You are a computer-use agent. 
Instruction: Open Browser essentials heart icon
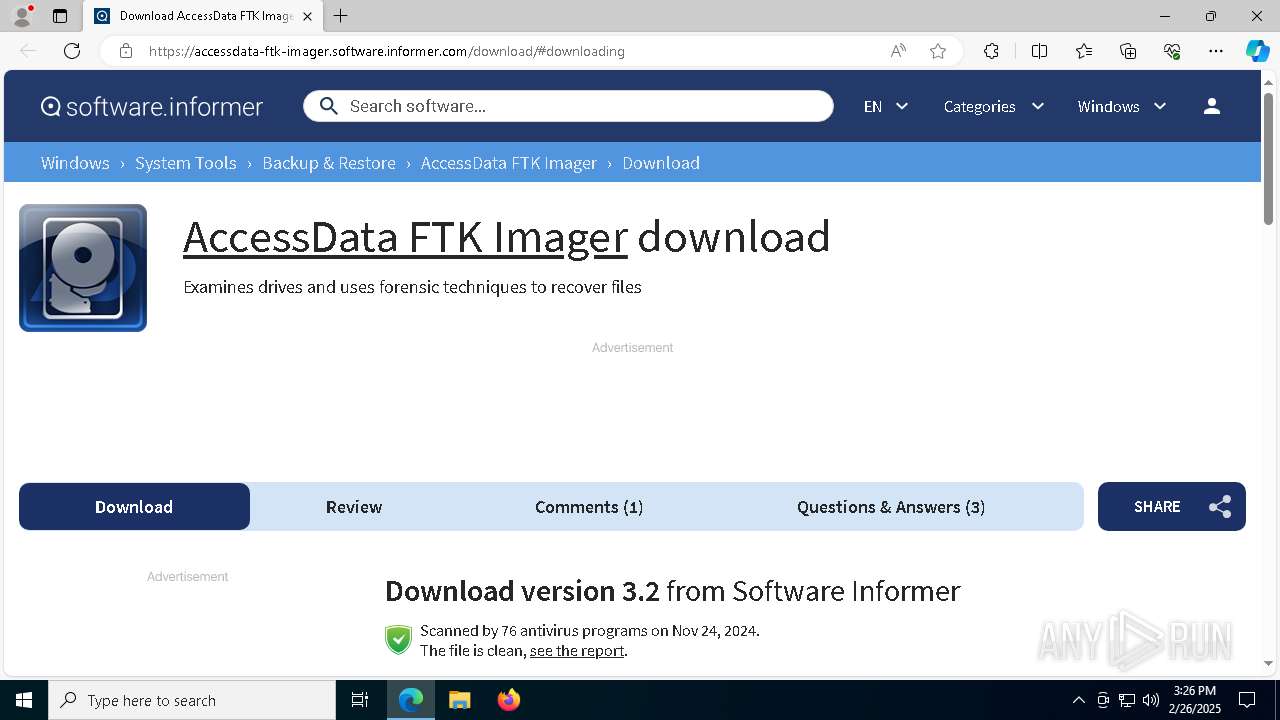point(1172,51)
